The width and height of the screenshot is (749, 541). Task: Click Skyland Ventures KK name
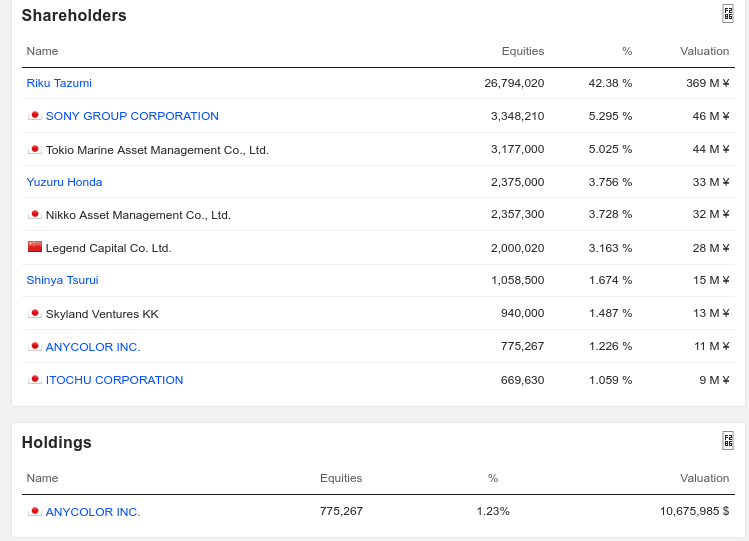pos(102,314)
